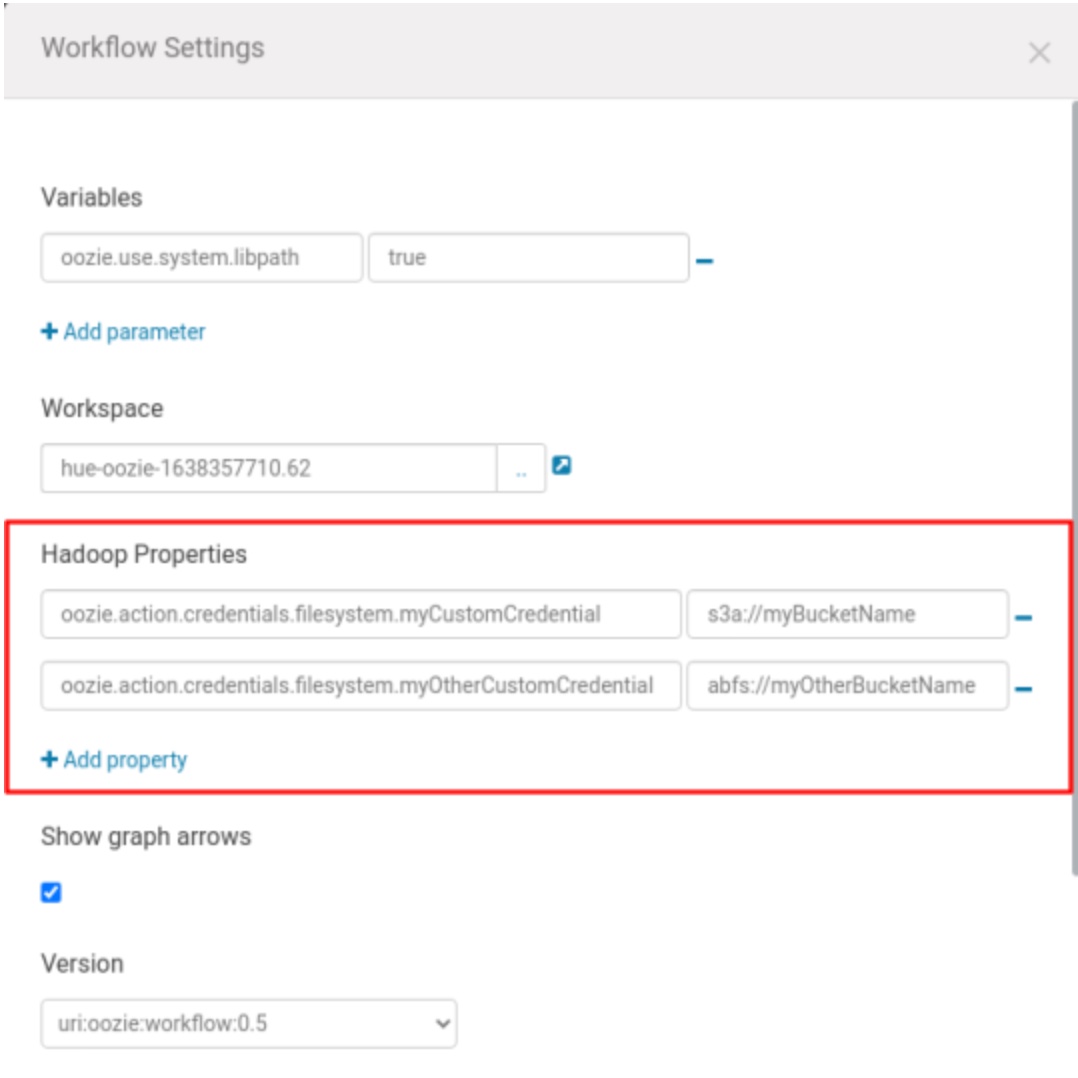This screenshot has width=1078, height=1078.
Task: Remove the myCustomCredential Hadoop property
Action: (1023, 618)
